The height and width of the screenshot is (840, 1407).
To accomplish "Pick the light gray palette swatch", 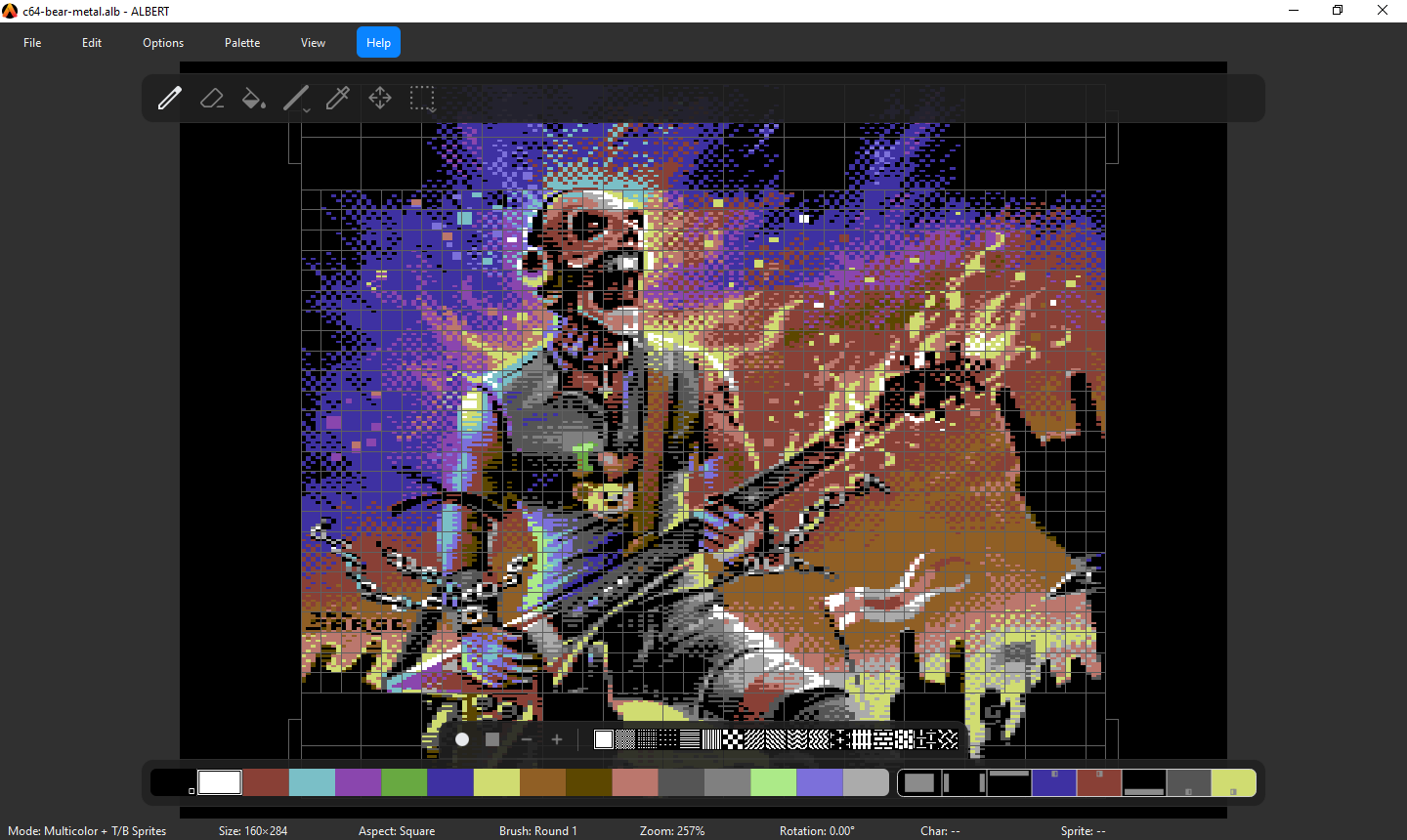I will [866, 782].
